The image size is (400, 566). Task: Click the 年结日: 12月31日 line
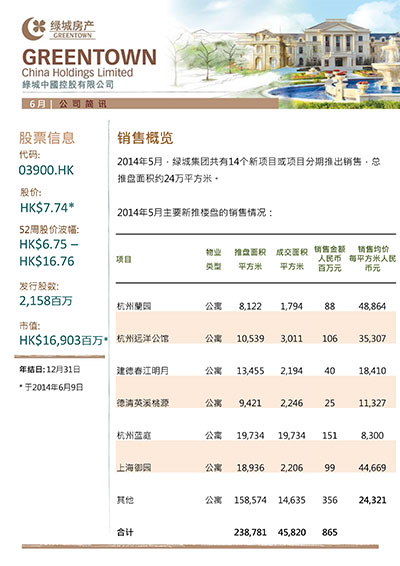[50, 369]
